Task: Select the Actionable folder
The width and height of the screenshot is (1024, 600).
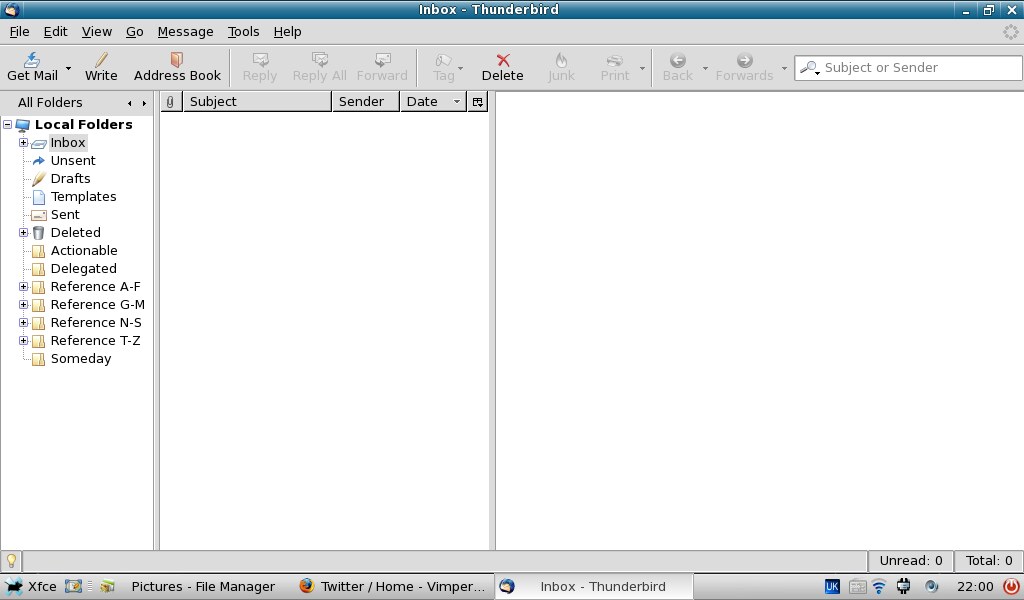Action: coord(84,251)
